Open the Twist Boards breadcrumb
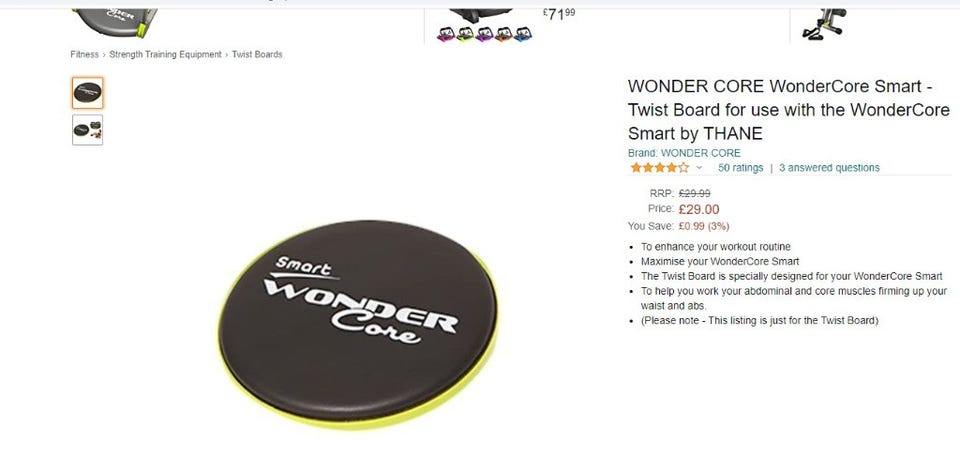 tap(257, 54)
